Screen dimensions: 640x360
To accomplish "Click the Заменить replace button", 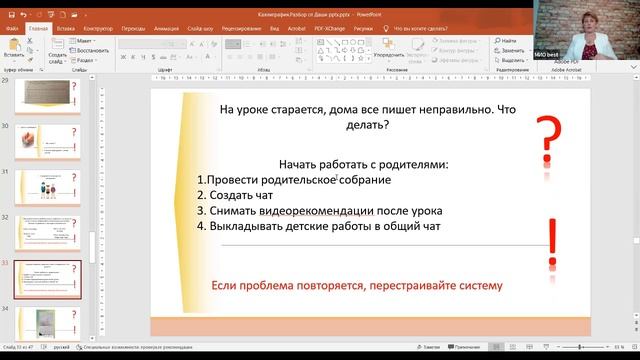I will point(509,51).
